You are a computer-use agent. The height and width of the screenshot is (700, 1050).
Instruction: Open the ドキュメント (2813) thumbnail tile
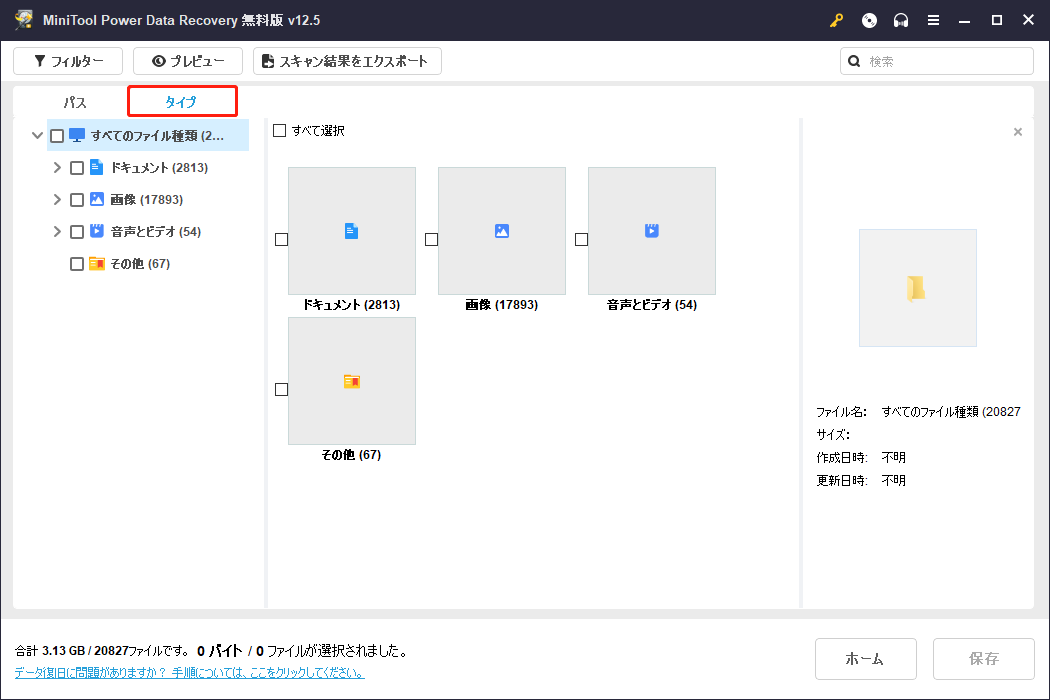point(352,231)
